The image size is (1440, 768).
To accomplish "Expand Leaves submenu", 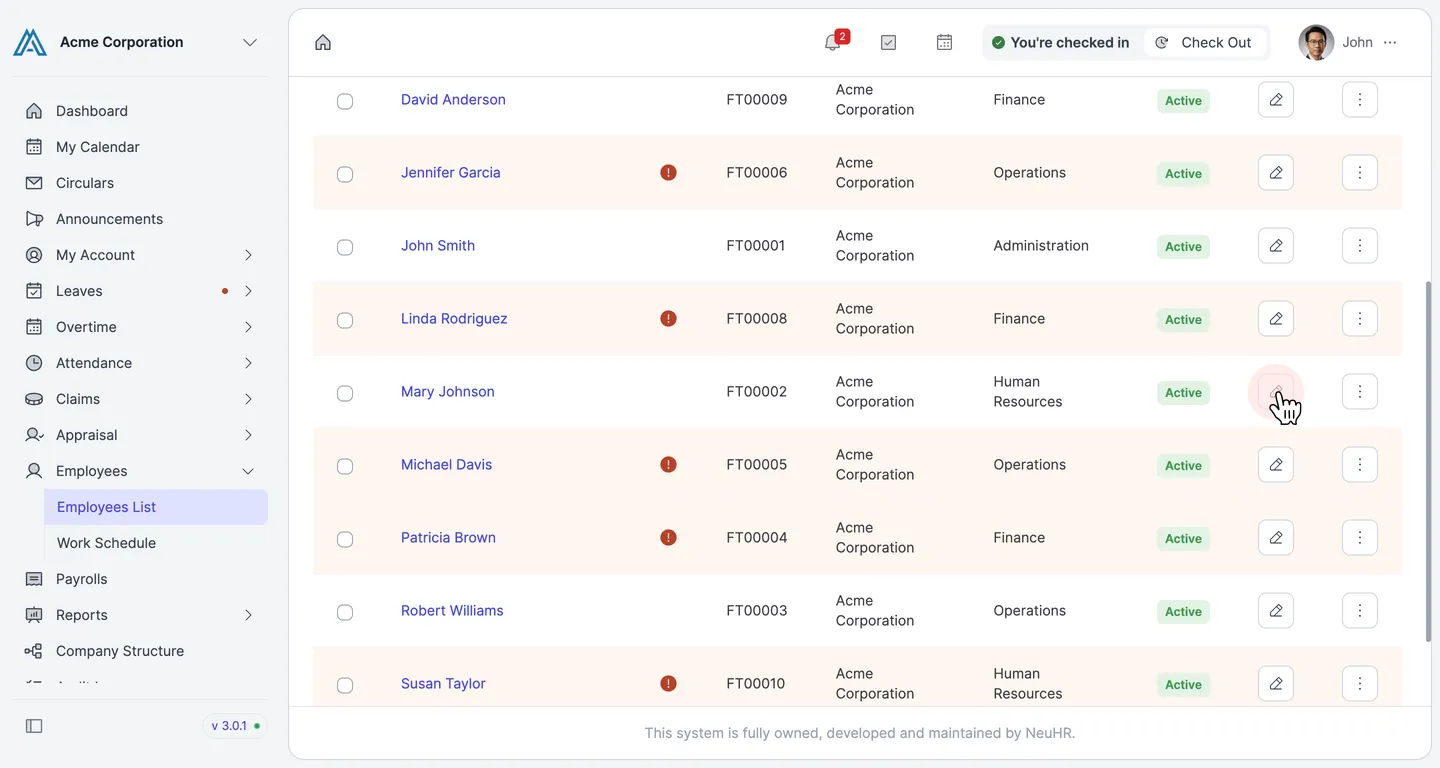I will coord(248,291).
